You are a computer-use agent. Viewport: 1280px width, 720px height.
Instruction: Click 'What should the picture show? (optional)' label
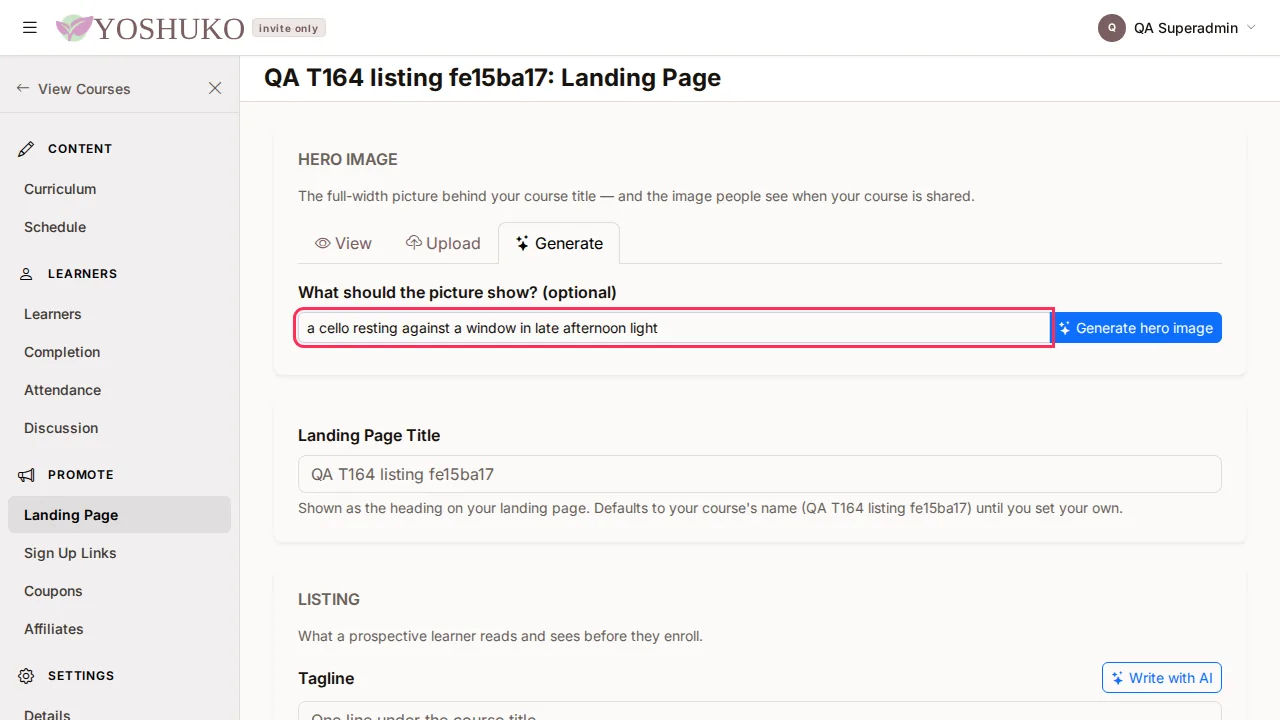click(x=457, y=292)
